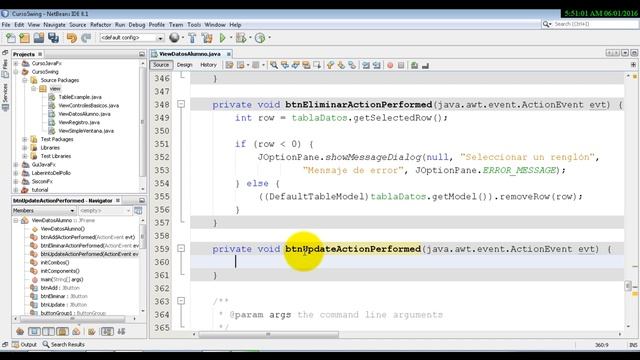640x360 pixels.
Task: Click the Build Project hammer icon
Action: click(x=192, y=38)
